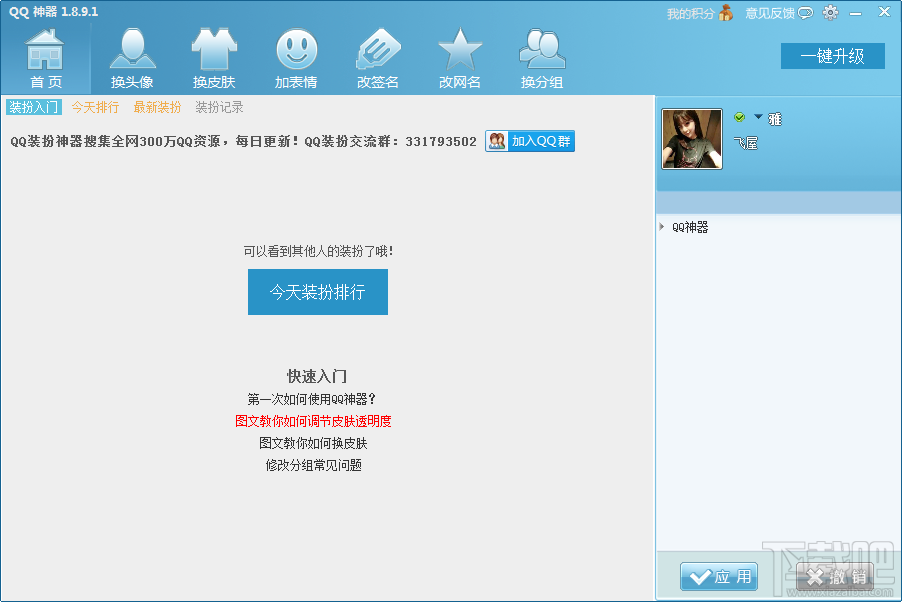The image size is (902, 602).
Task: Switch to 最新装扮 tab
Action: pos(157,107)
